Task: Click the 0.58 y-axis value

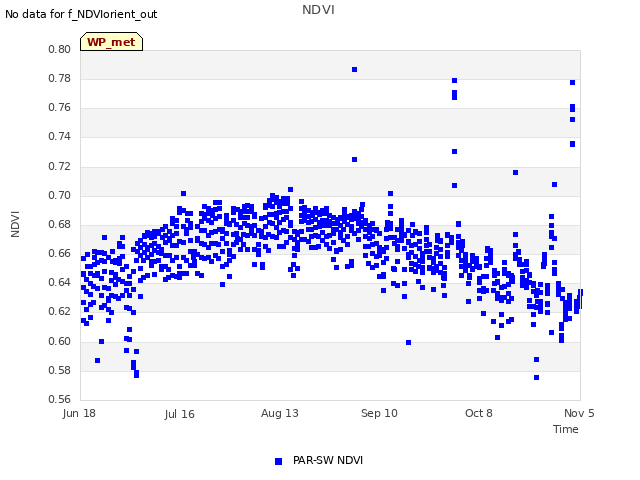Action: 60,371
